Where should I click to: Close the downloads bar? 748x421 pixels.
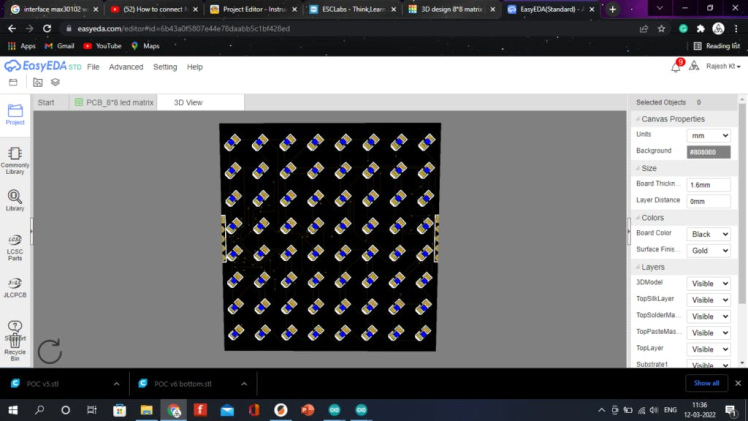coord(738,383)
